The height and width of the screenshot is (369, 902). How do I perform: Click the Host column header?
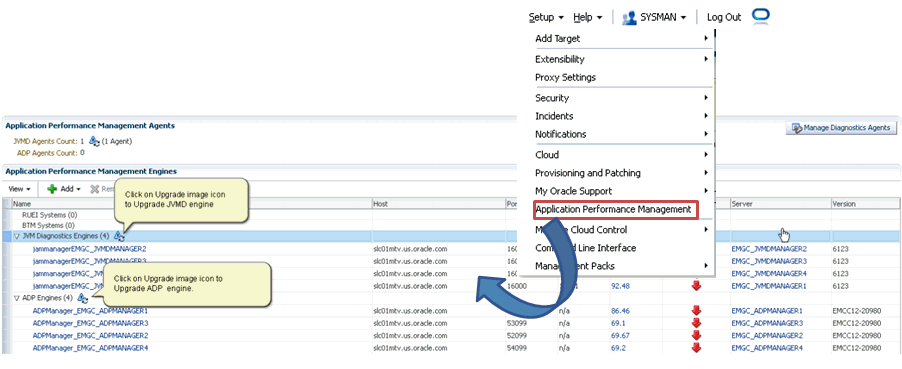(438, 204)
